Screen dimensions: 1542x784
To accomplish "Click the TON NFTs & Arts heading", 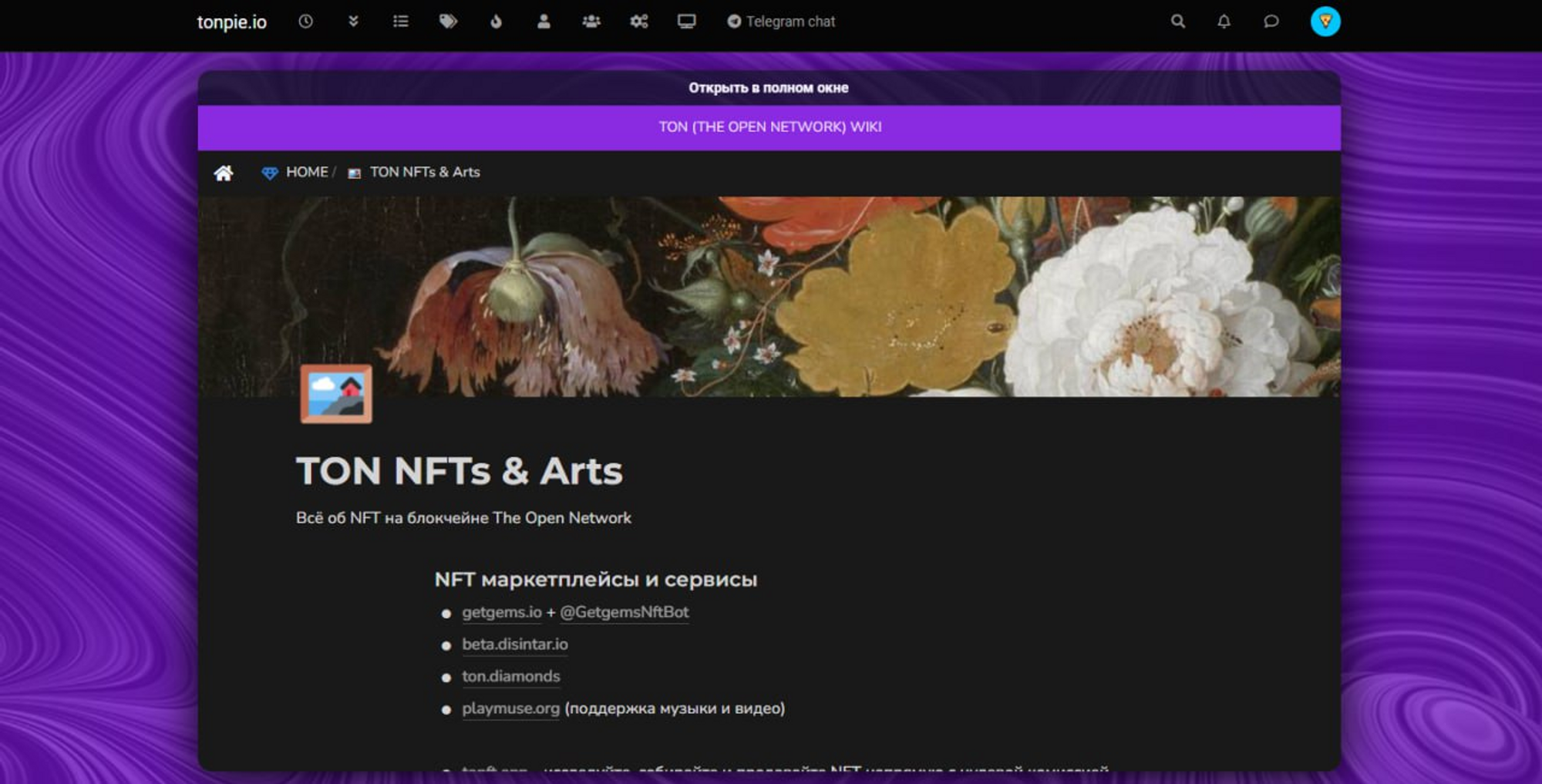I will pyautogui.click(x=460, y=471).
